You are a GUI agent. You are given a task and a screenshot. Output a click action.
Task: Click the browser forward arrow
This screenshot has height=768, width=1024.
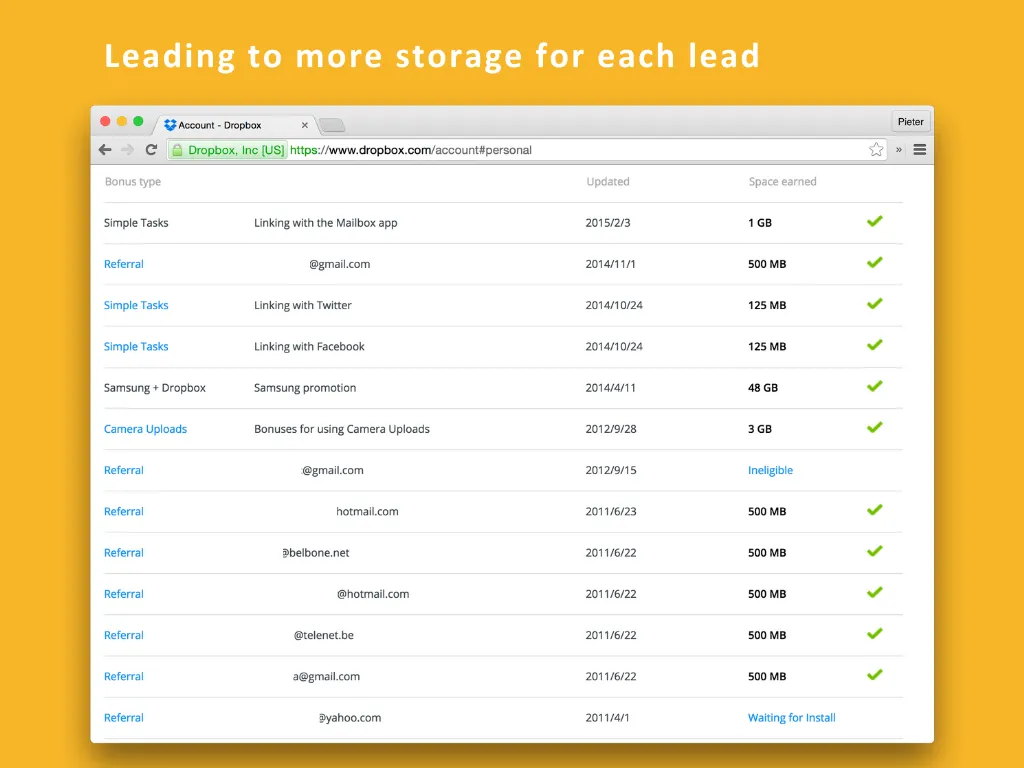128,150
